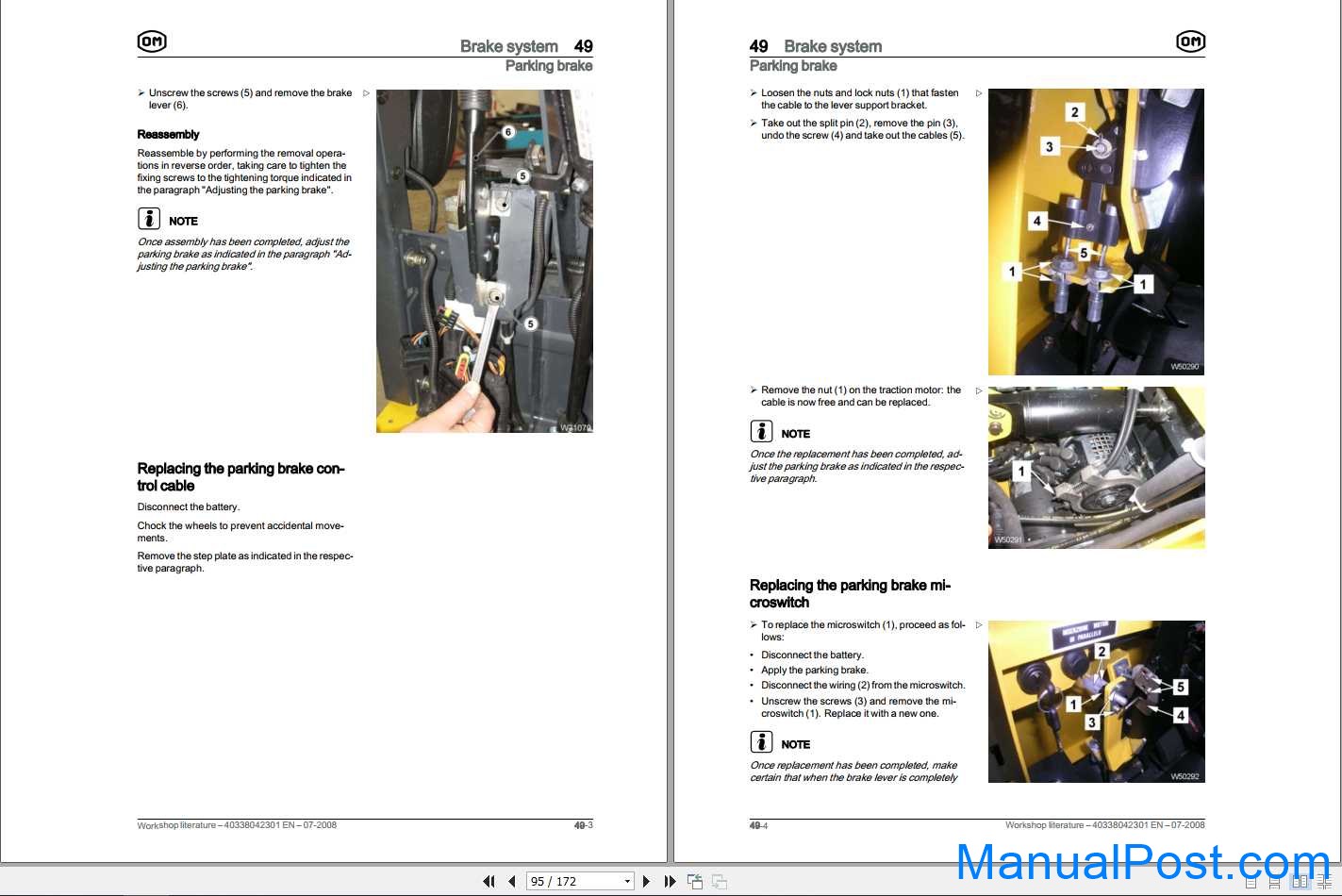Image resolution: width=1342 pixels, height=896 pixels.
Task: Click the info icon beside the traction motor note
Action: (x=761, y=431)
